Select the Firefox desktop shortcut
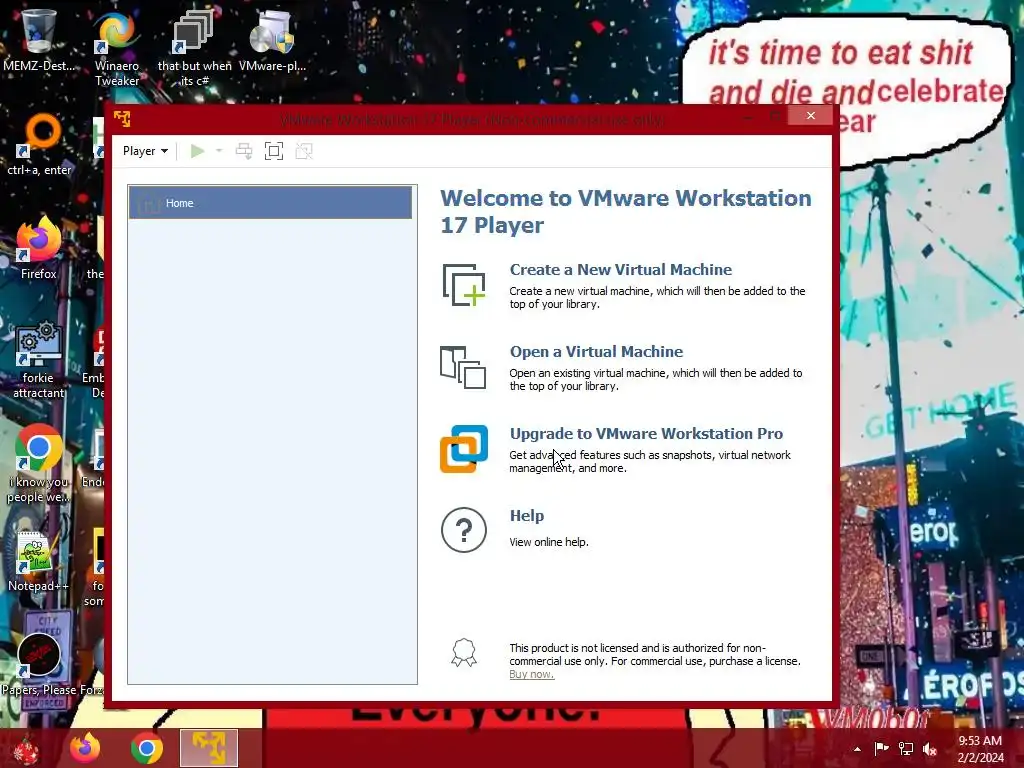Screen dimensions: 1024x768 tap(39, 248)
